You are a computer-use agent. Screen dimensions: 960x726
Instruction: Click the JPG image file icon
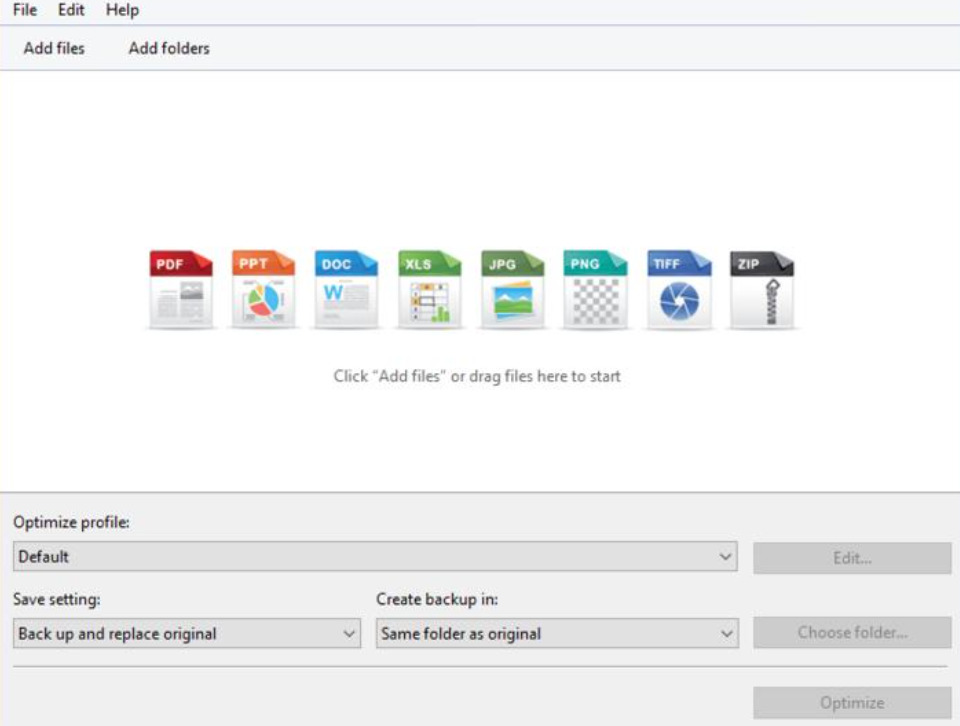point(512,289)
